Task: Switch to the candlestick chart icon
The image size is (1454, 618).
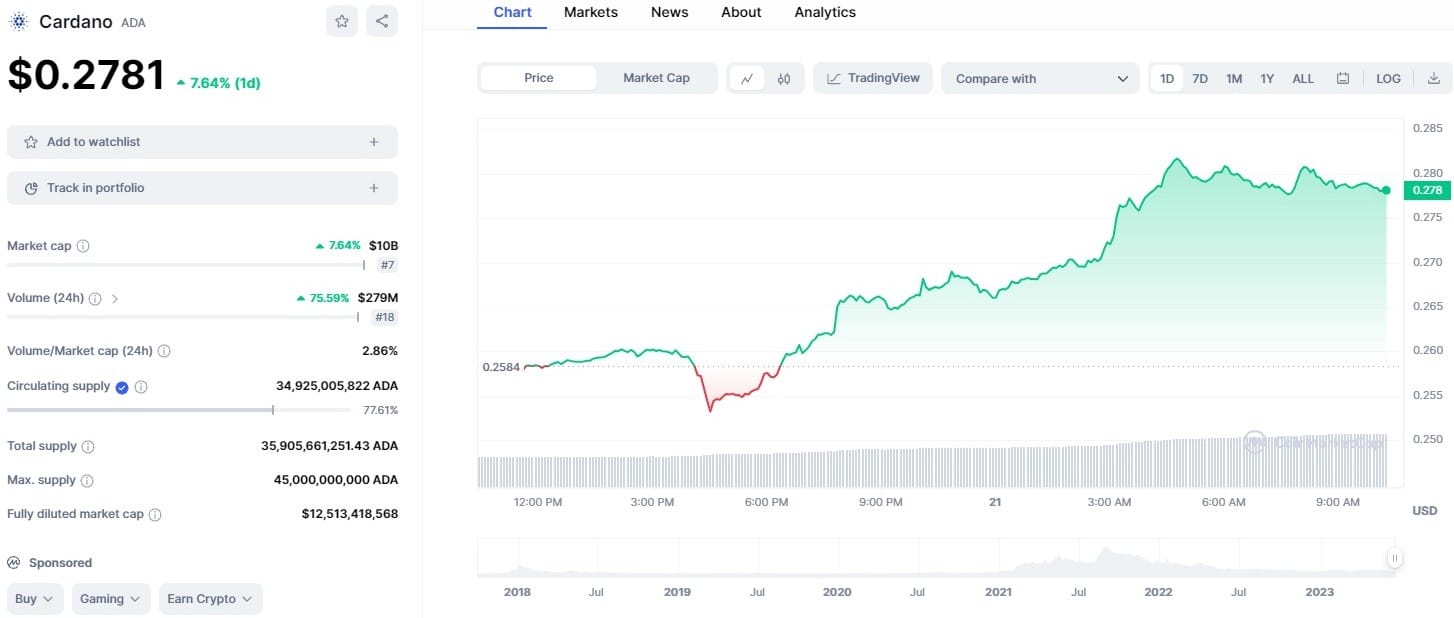Action: tap(784, 78)
